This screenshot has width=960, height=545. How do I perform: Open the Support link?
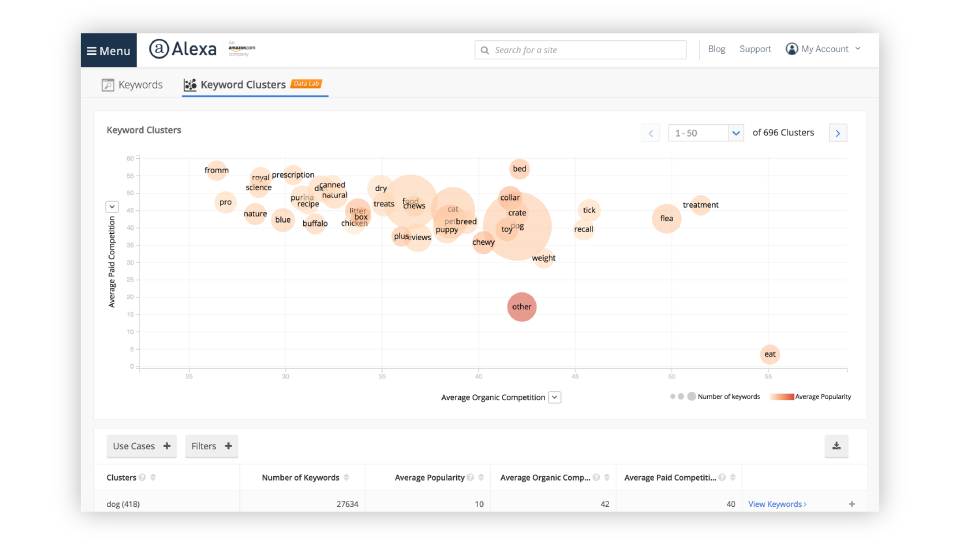[x=755, y=49]
